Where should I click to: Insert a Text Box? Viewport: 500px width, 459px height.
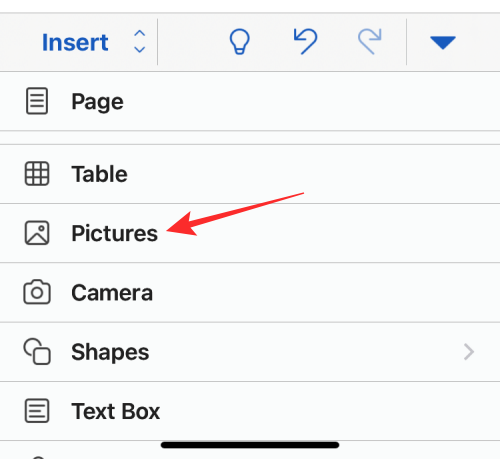coord(250,411)
